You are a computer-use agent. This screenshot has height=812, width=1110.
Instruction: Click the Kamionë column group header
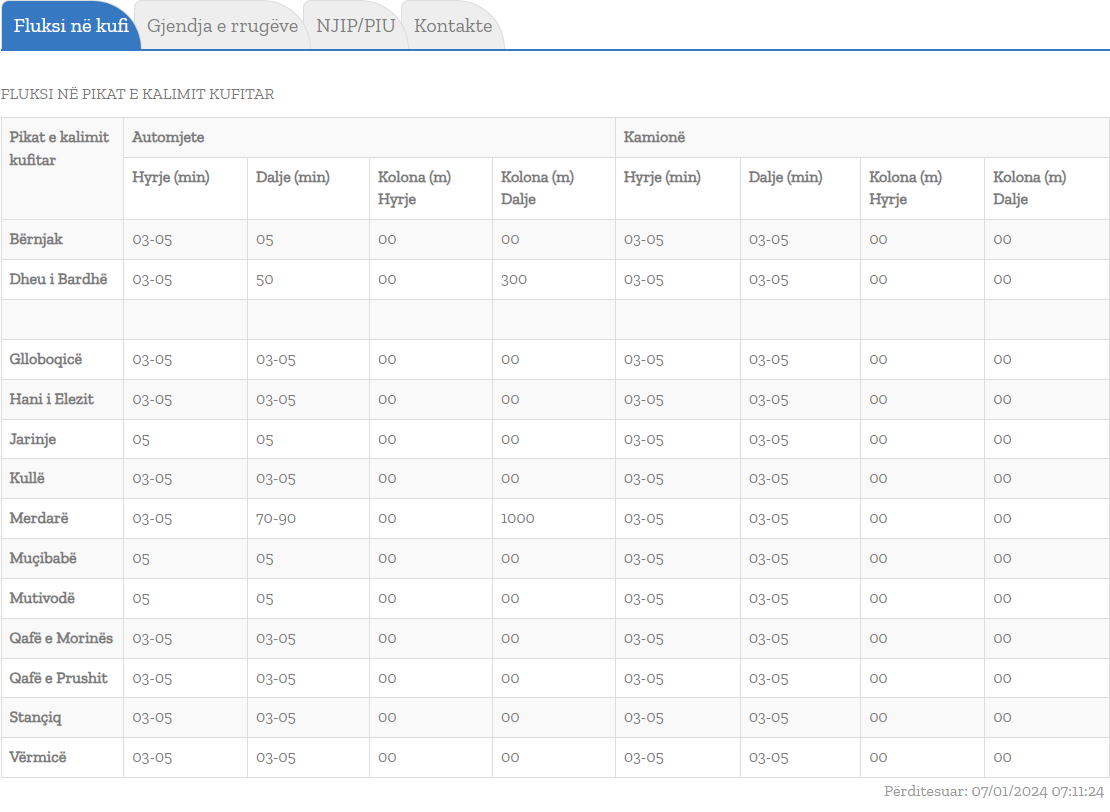click(654, 137)
